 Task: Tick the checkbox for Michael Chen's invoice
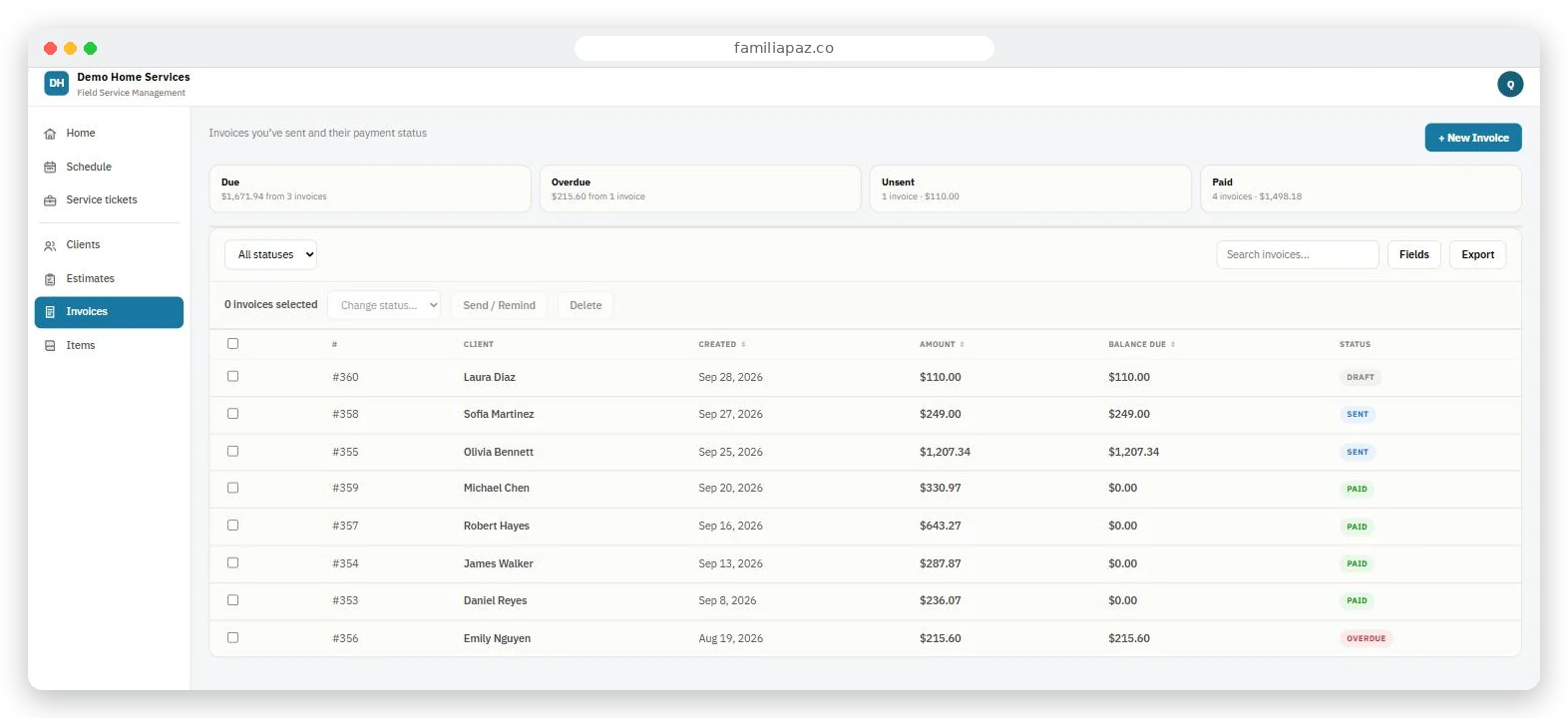232,488
